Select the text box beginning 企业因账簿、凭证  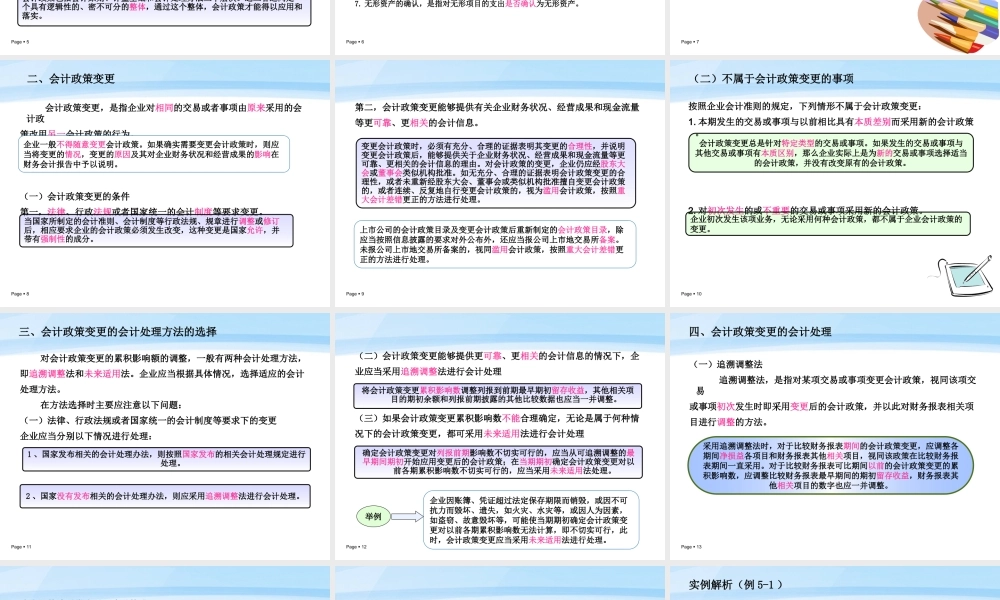click(528, 520)
